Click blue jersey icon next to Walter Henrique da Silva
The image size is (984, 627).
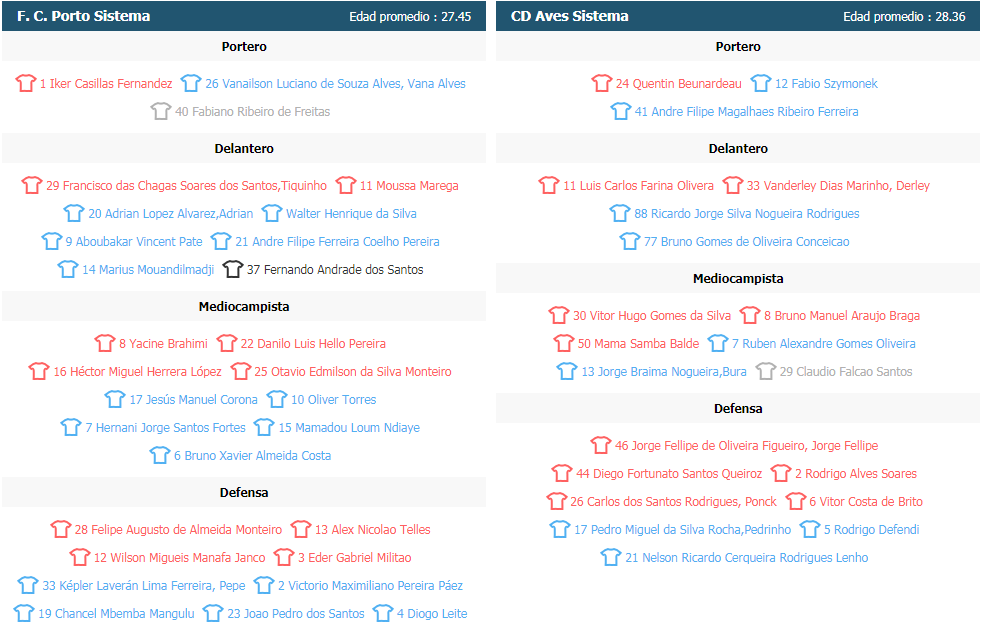coord(272,213)
